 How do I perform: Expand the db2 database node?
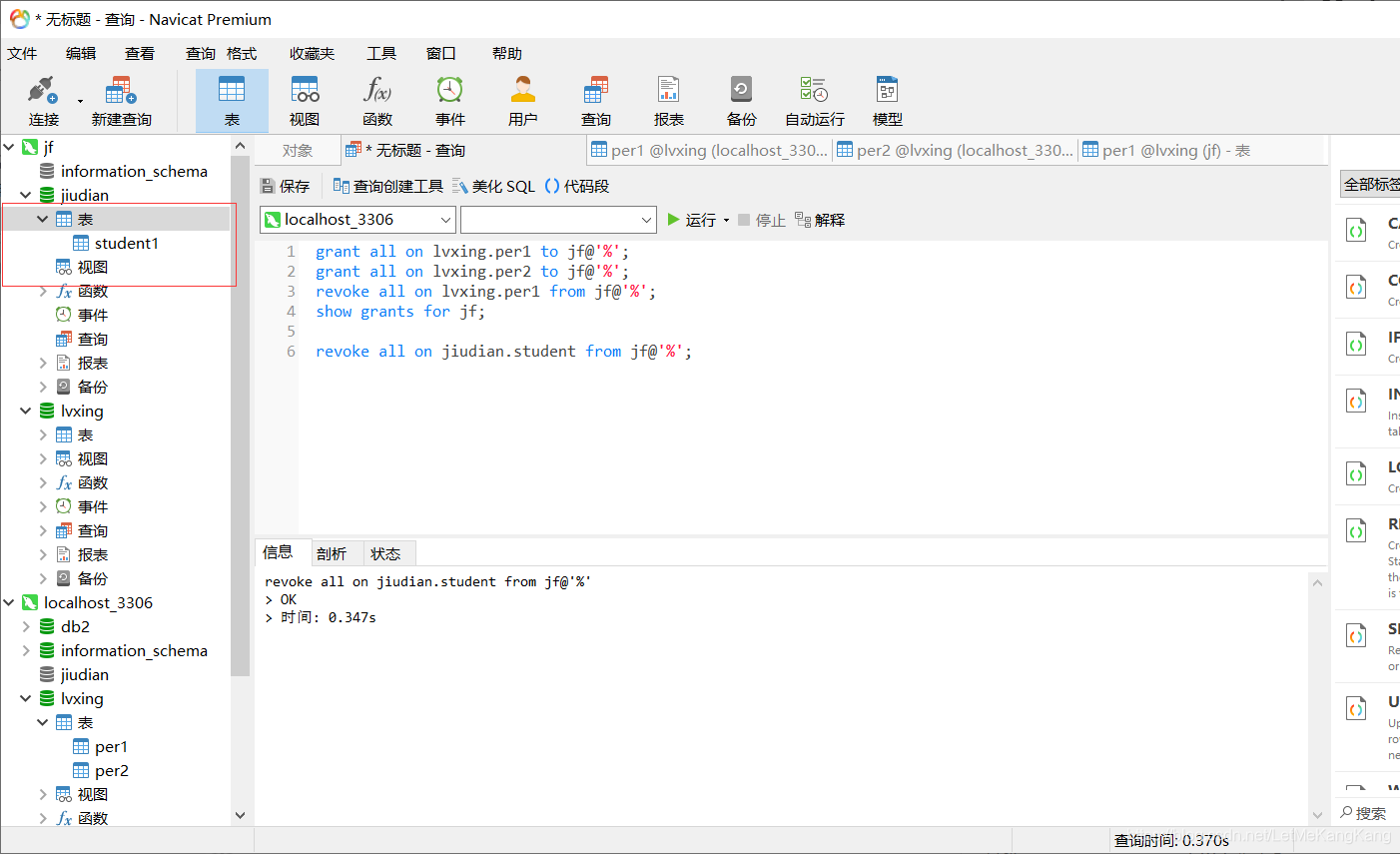pyautogui.click(x=26, y=626)
